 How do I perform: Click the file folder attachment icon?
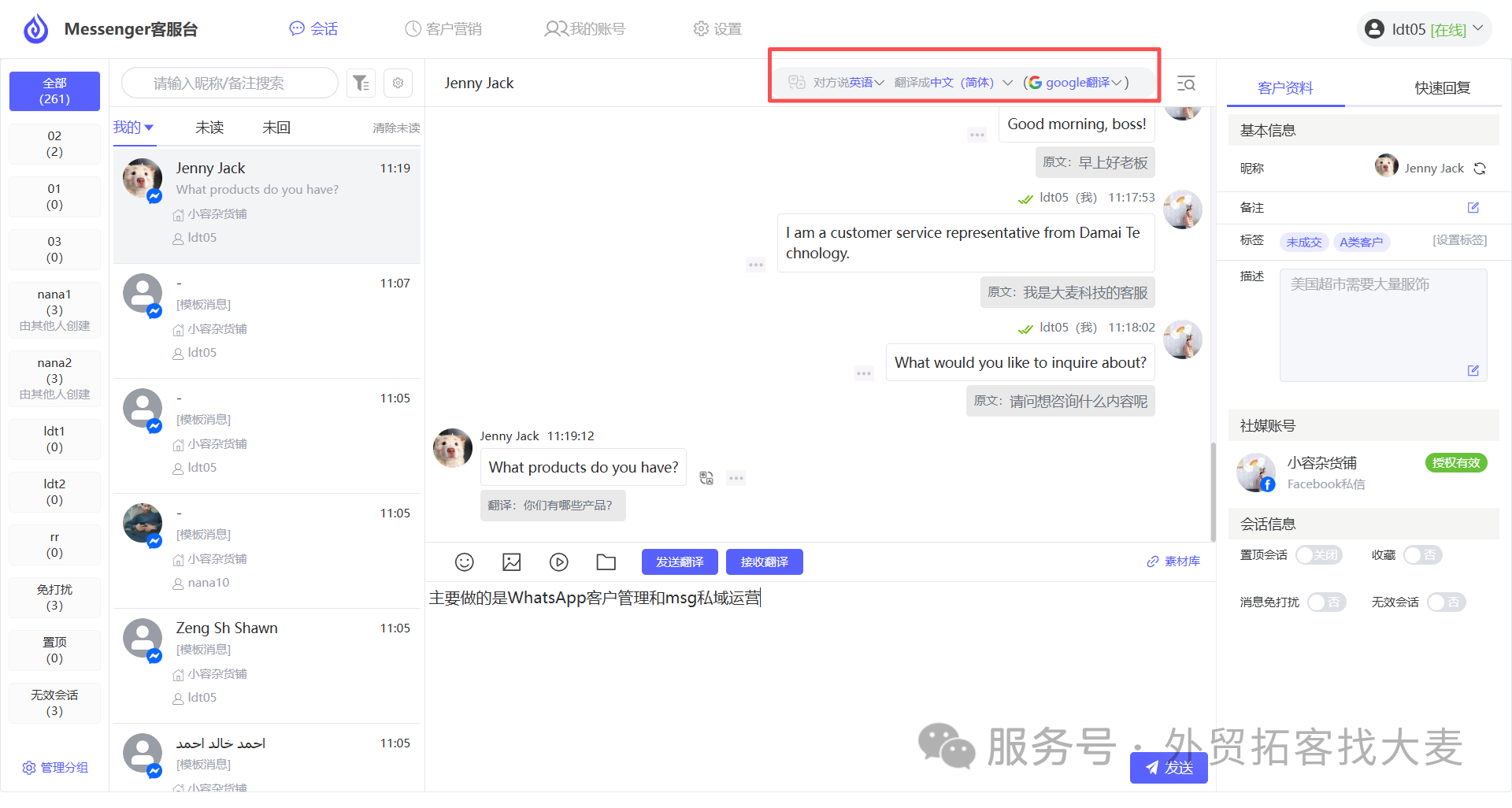606,562
